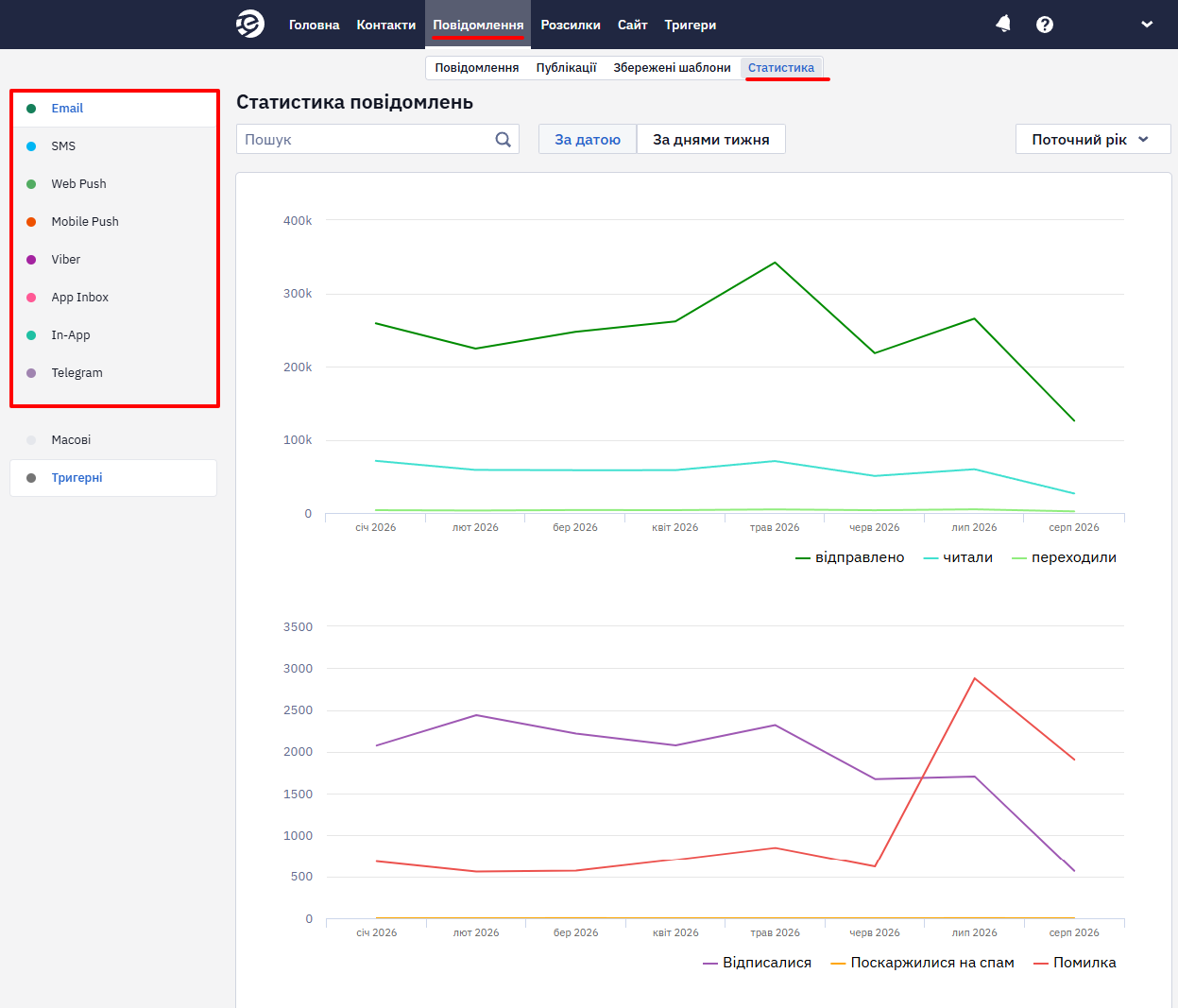Switch the view to За днями тижня
The image size is (1178, 1008).
pyautogui.click(x=711, y=139)
